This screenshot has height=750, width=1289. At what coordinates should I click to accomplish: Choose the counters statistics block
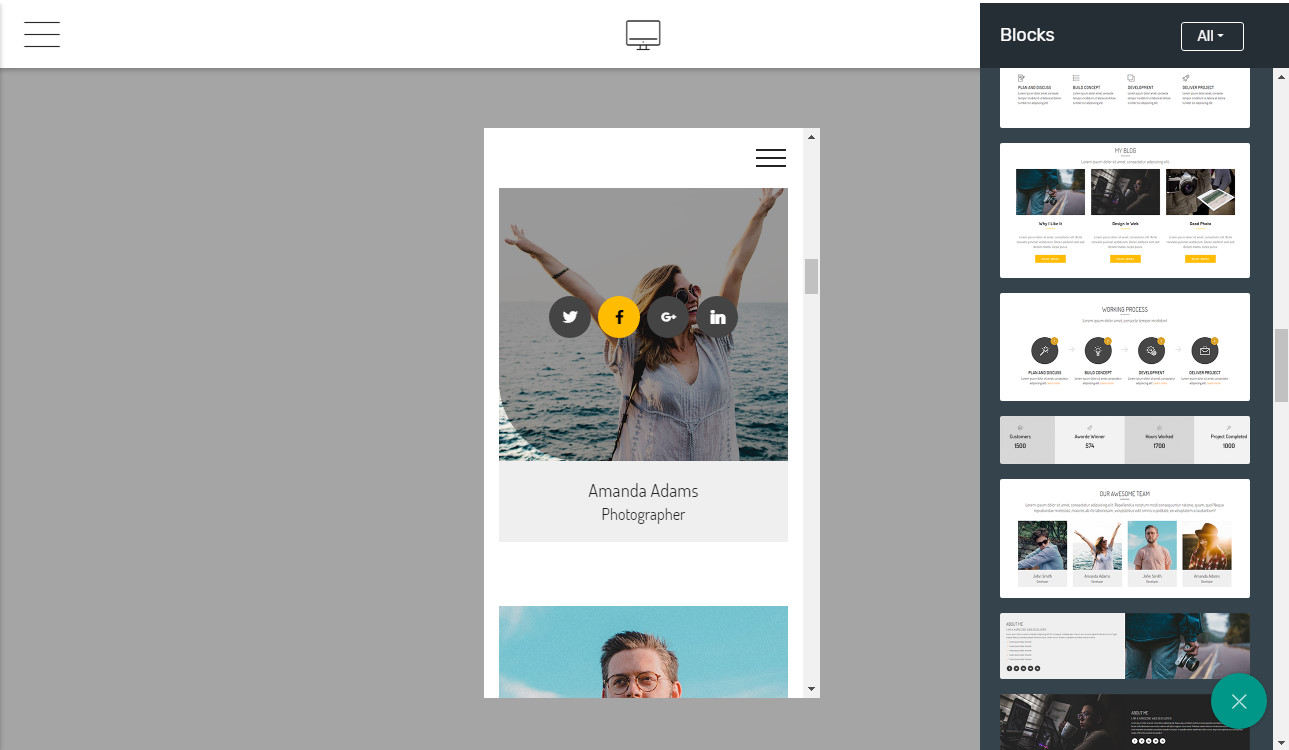1124,440
